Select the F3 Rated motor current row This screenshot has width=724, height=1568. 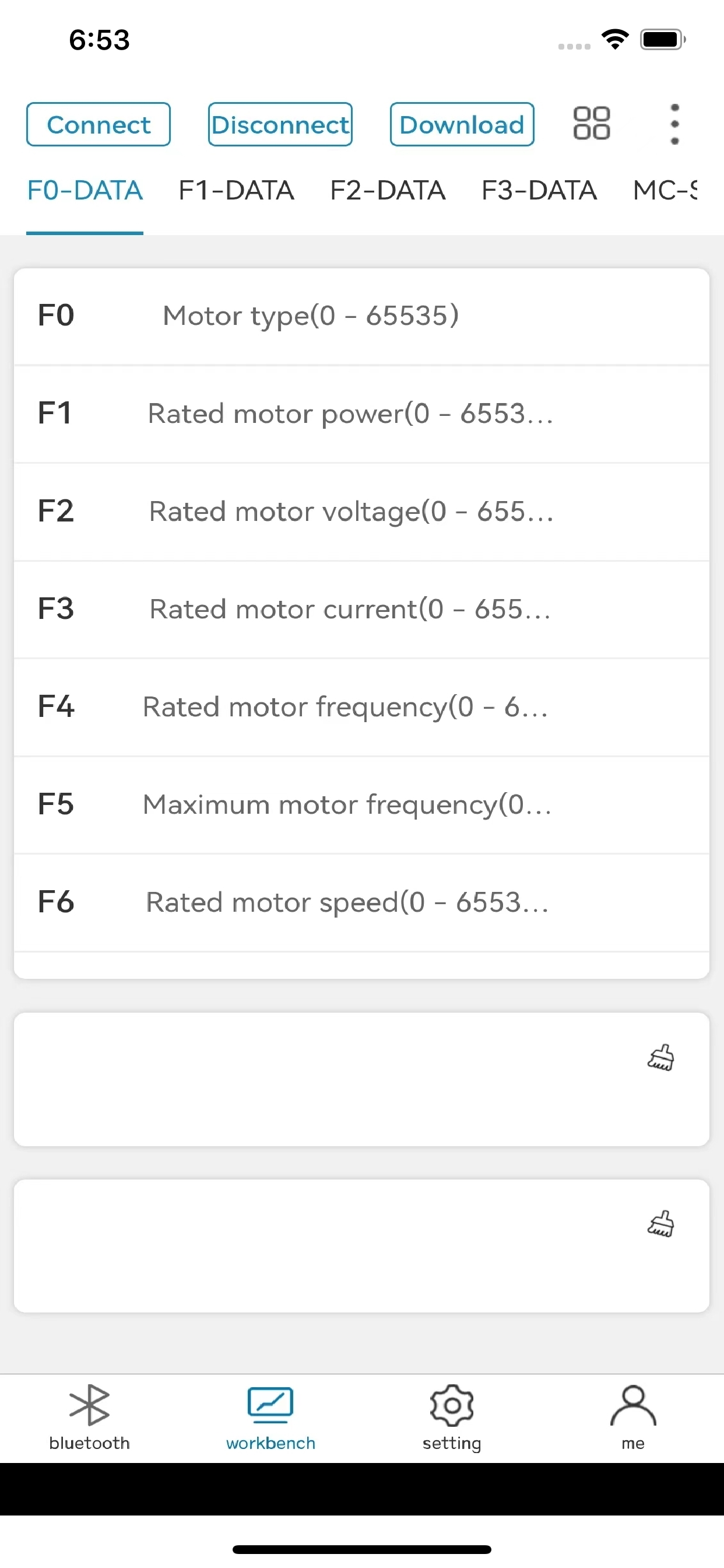(x=361, y=610)
